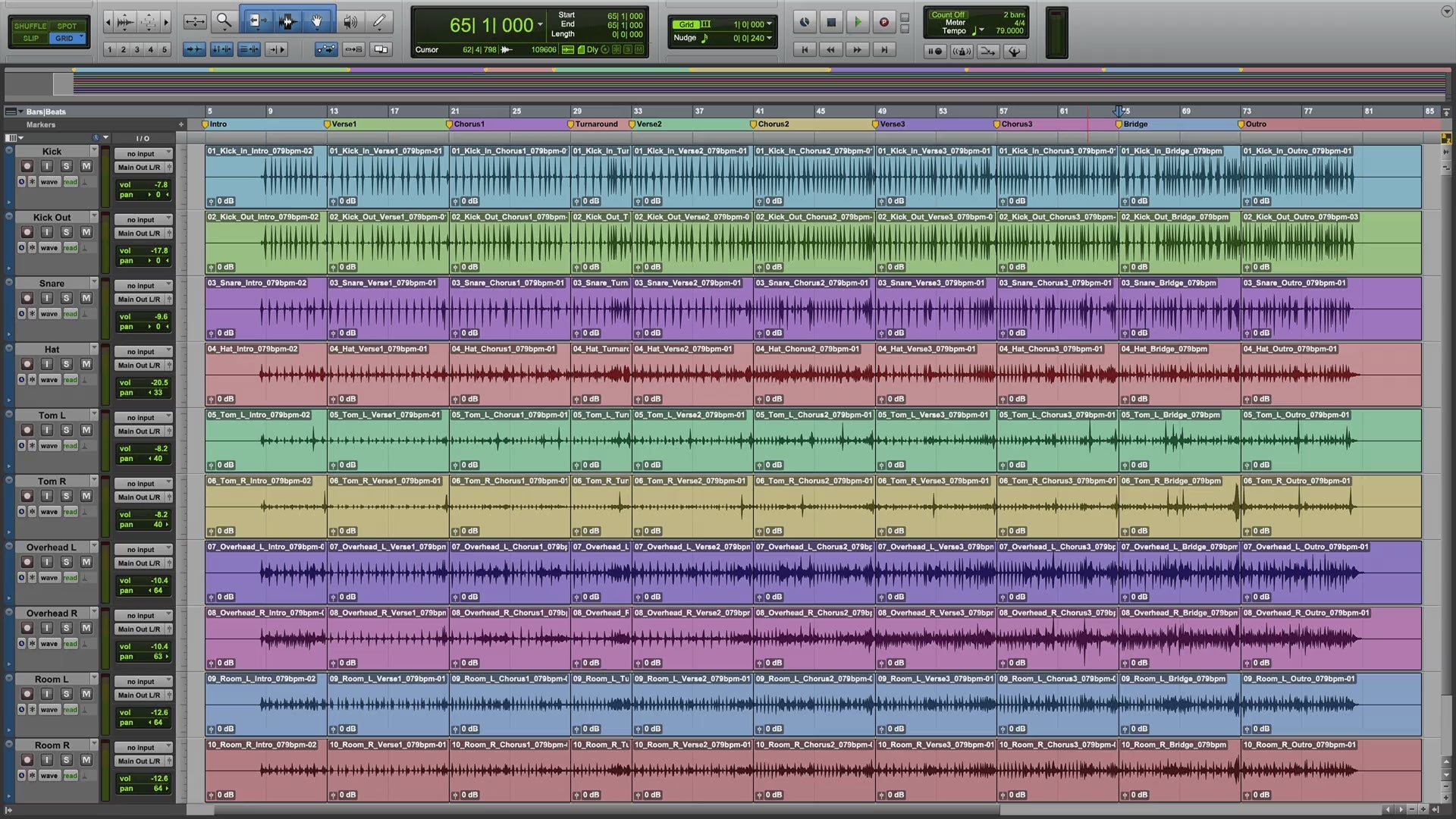Click the vertical MIDI zoom icon
This screenshot has width=1456, height=819.
click(149, 22)
